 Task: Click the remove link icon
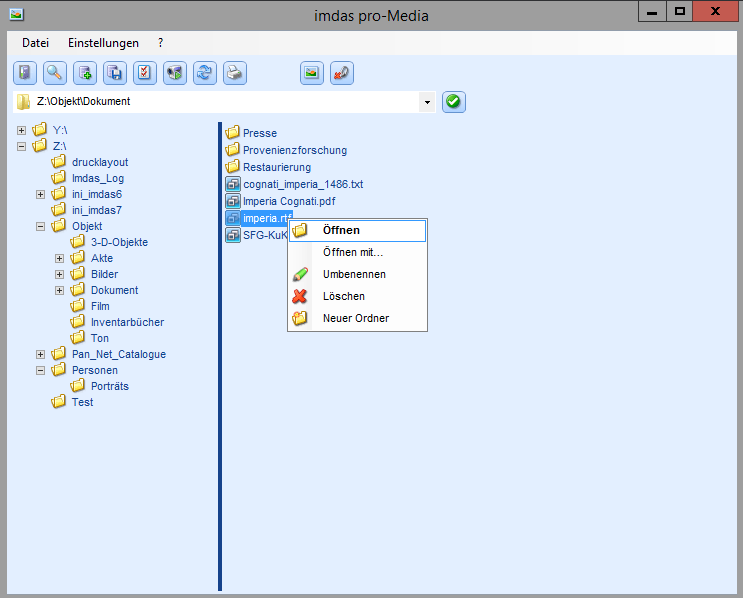click(342, 73)
